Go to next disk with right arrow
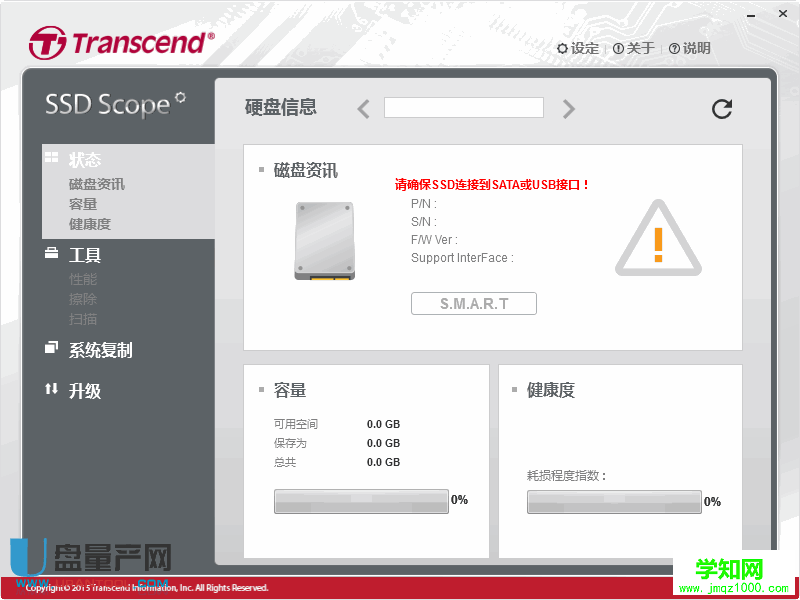This screenshot has width=800, height=600. 568,109
